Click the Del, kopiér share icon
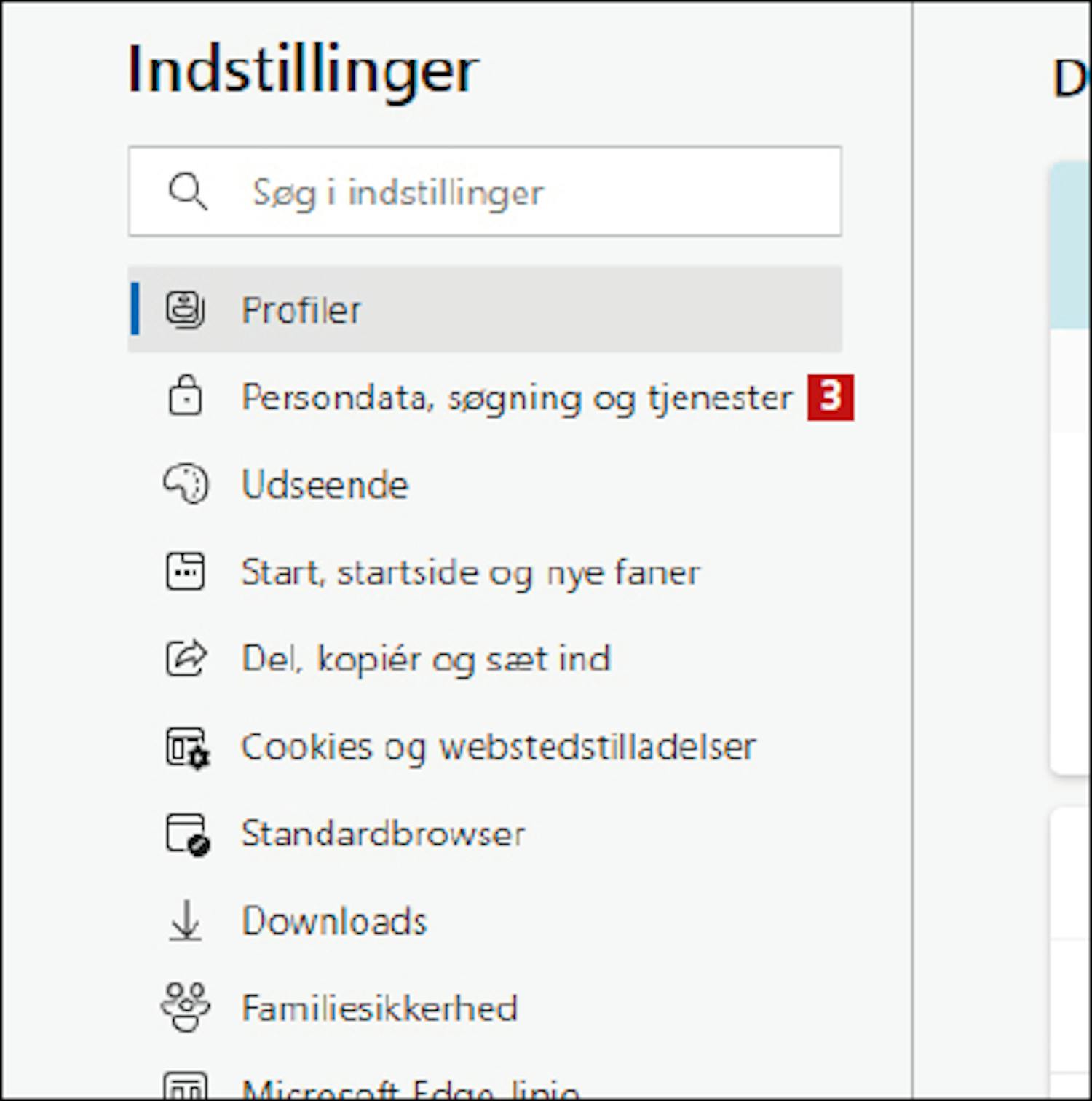1092x1101 pixels. tap(186, 658)
